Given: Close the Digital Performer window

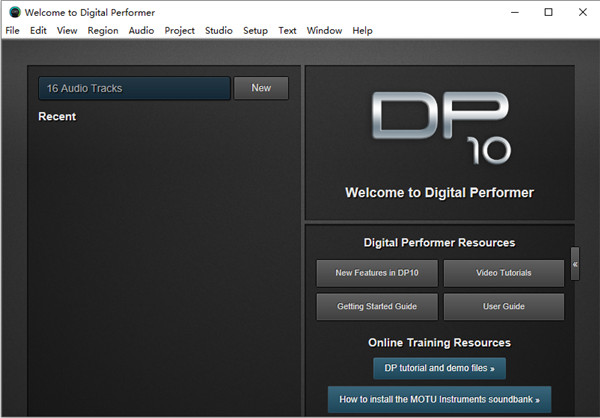Looking at the screenshot, I should coord(582,12).
